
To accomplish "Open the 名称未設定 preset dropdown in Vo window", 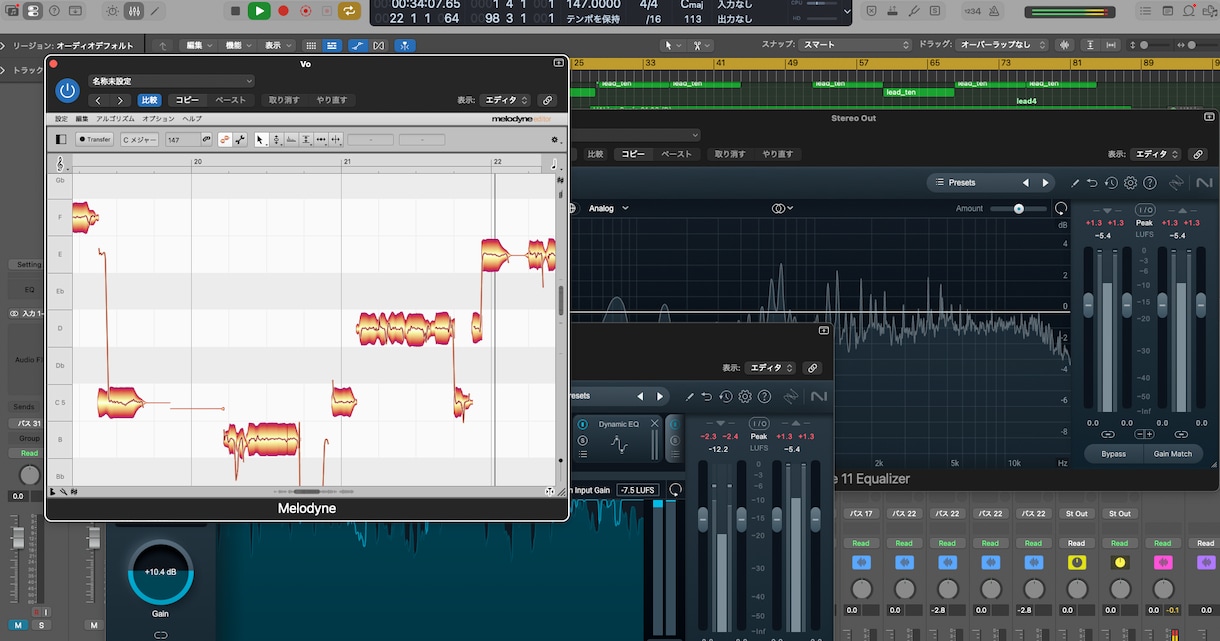I will [171, 81].
